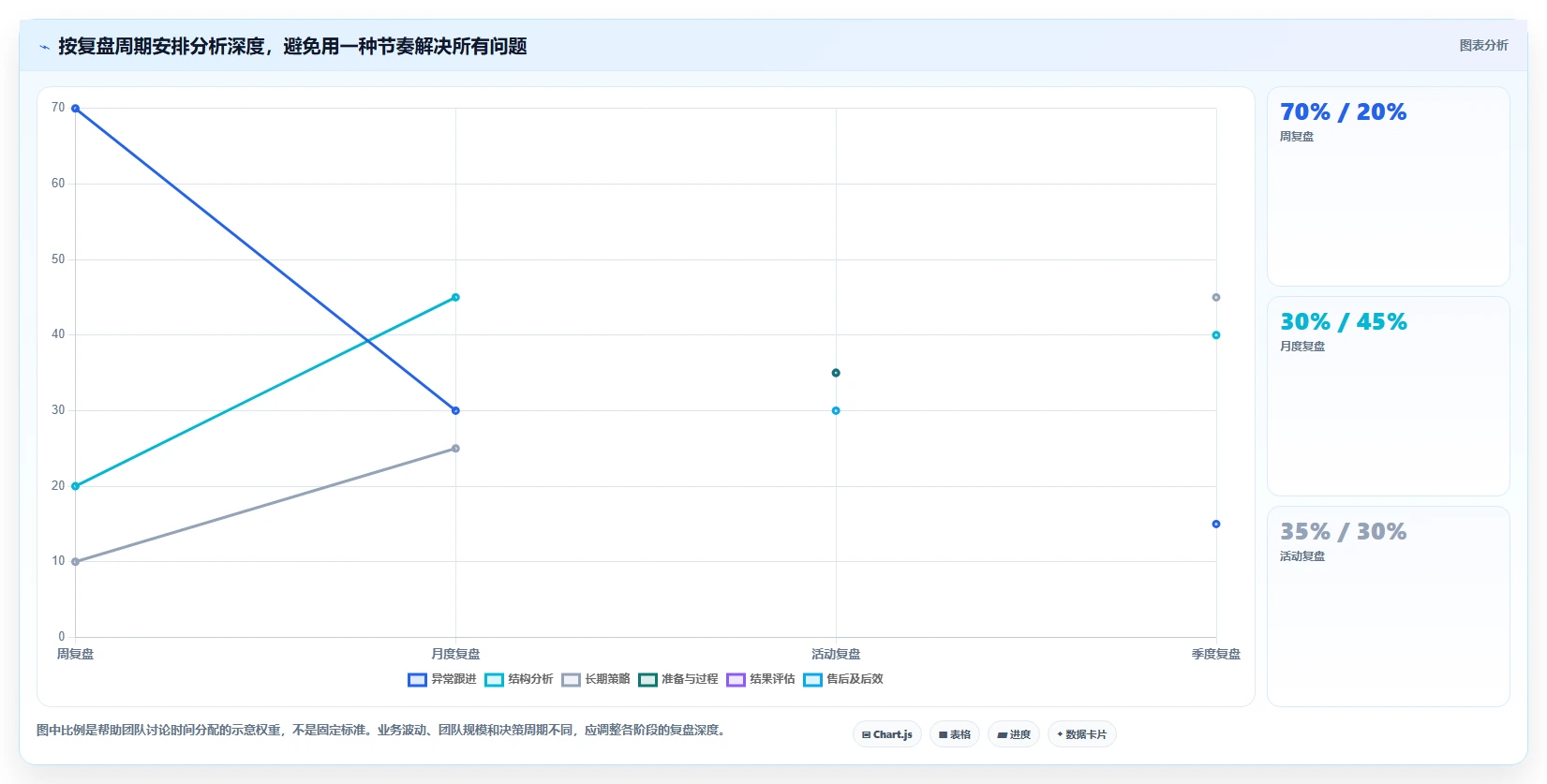
Task: Toggle 售后及后效 legend series
Action: (843, 679)
